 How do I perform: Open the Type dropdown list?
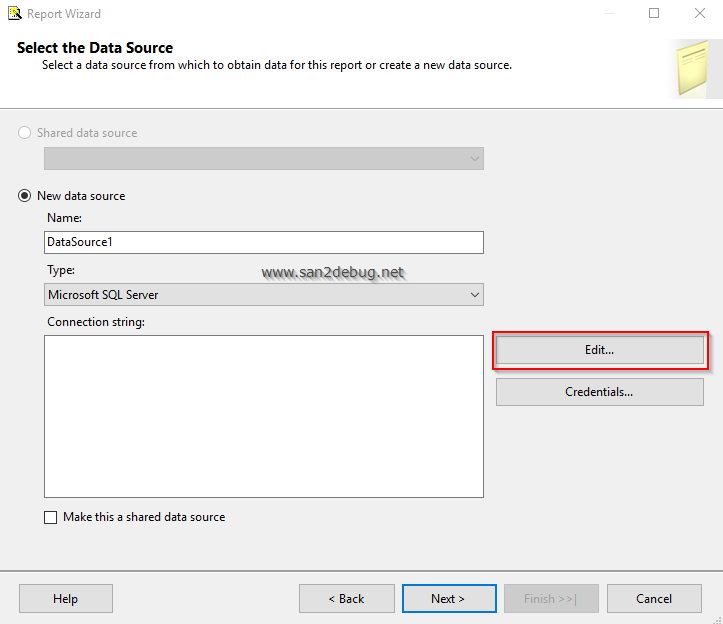coord(474,295)
